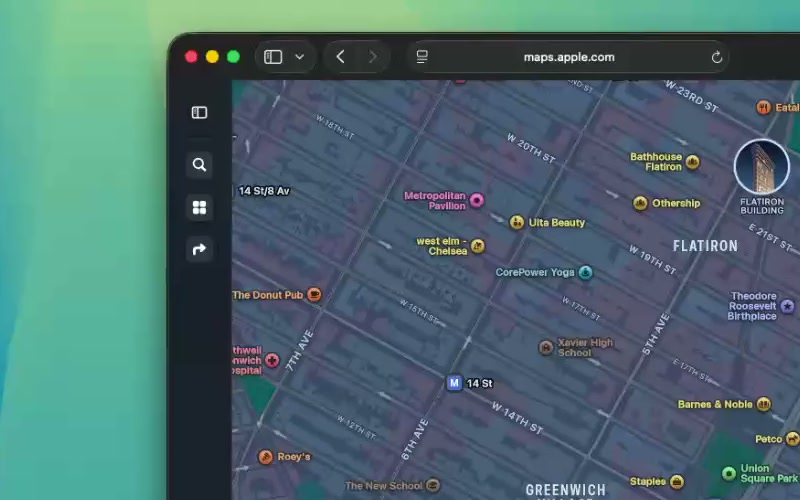Open the page menu icon in address bar
The image size is (800, 500).
[422, 57]
